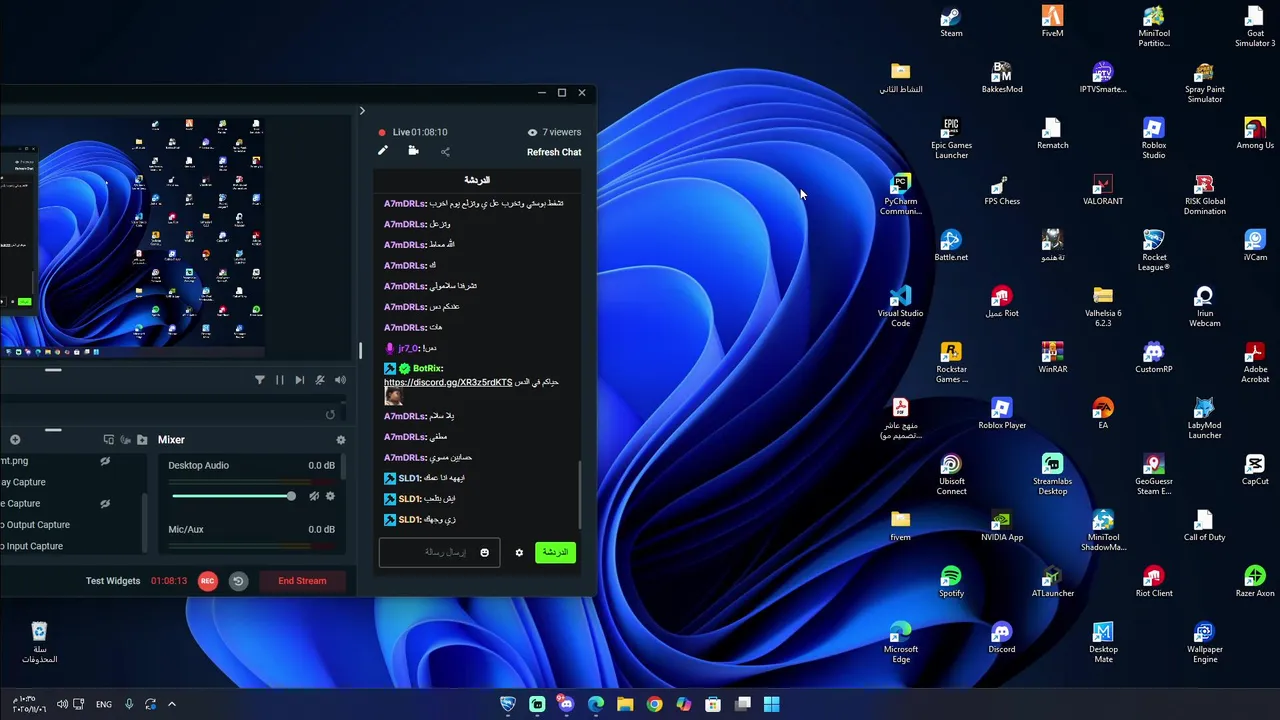
Task: Click the Test Widgets button
Action: [113, 581]
